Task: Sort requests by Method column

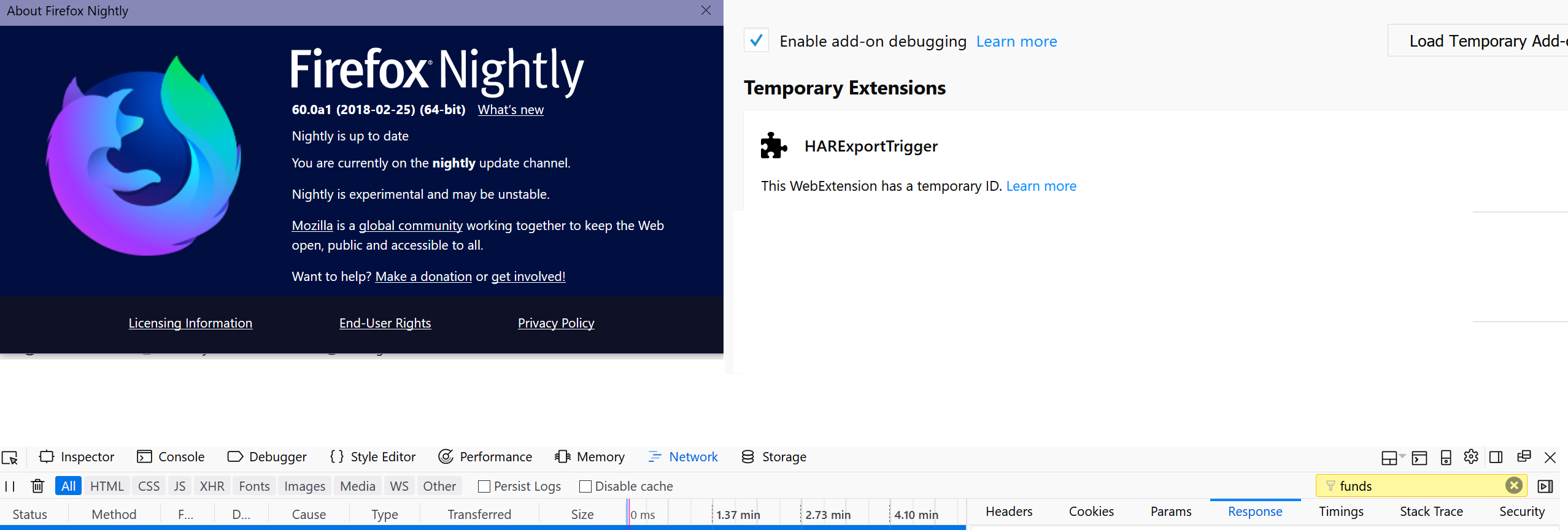Action: (114, 514)
